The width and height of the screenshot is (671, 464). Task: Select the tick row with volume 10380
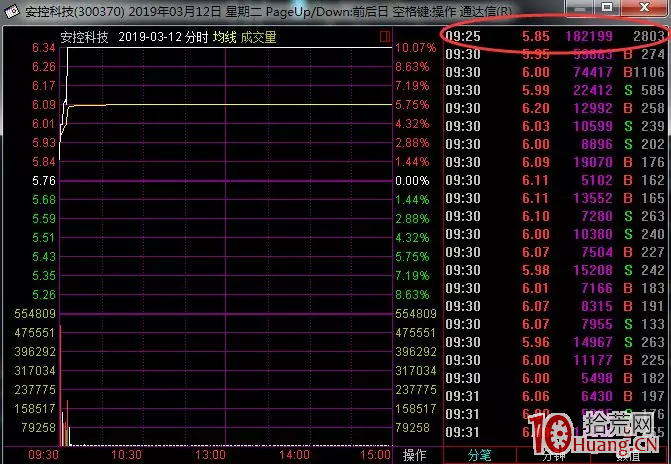click(555, 234)
